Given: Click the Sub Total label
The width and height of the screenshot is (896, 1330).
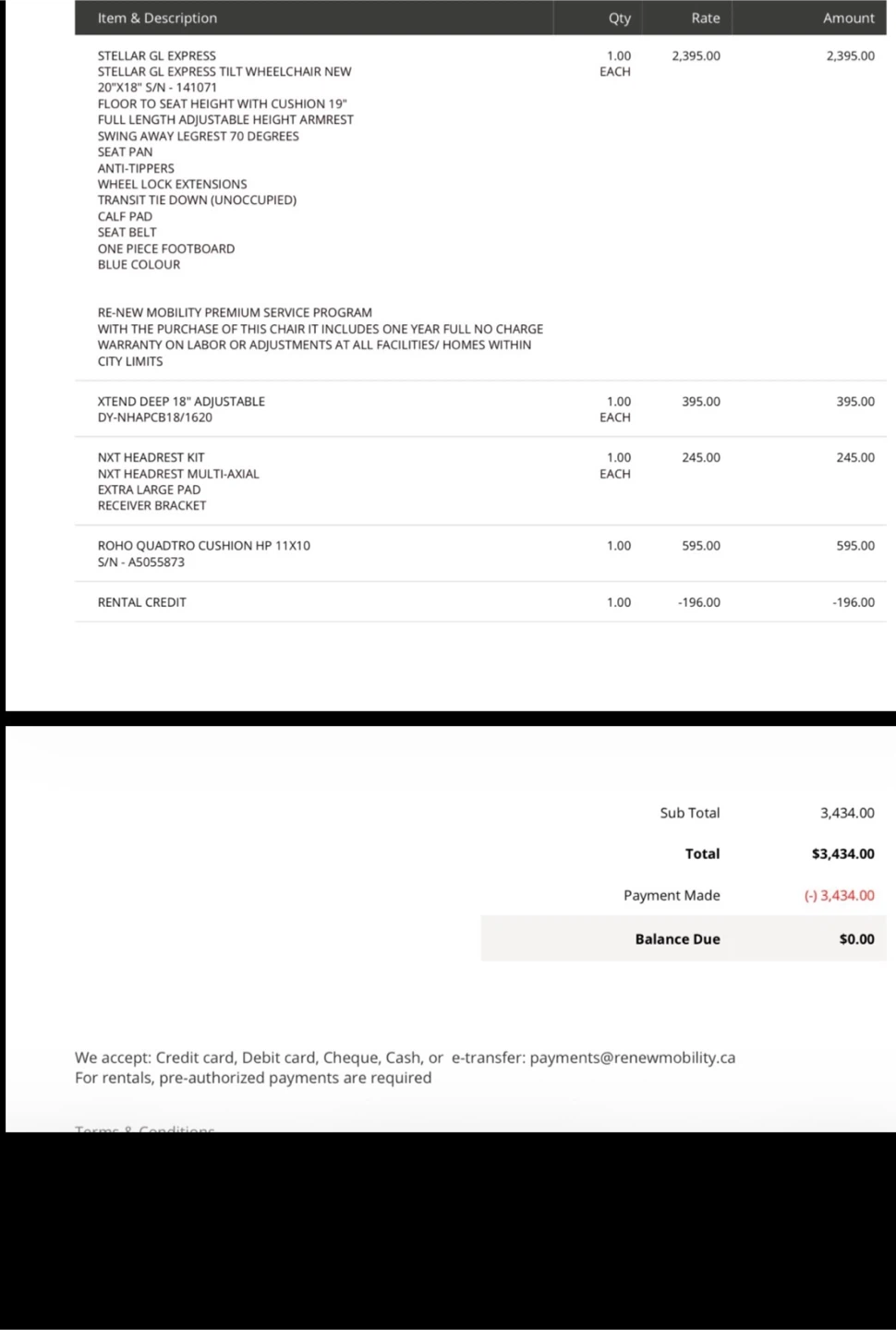Looking at the screenshot, I should [x=690, y=813].
